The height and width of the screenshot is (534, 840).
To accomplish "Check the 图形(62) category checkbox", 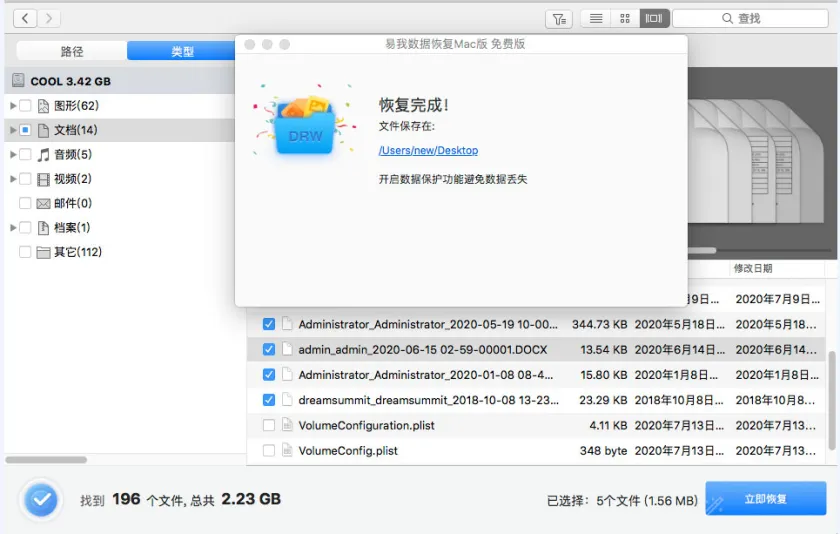I will (x=25, y=106).
